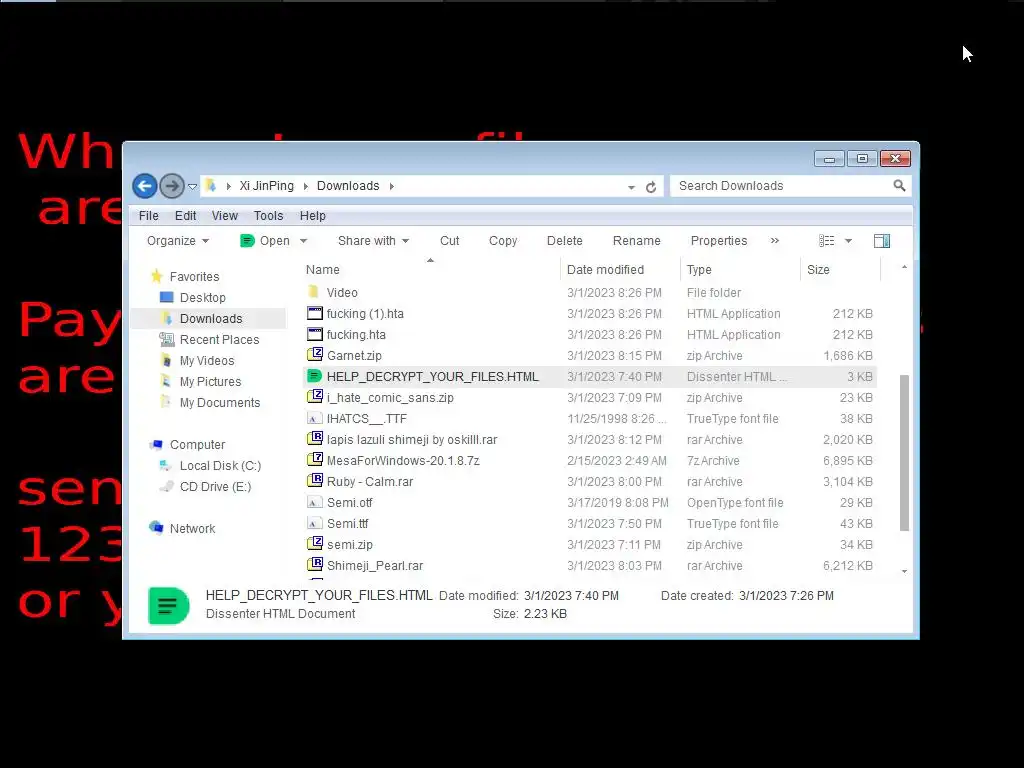Image resolution: width=1024 pixels, height=768 pixels.
Task: Click Copy in the toolbar
Action: (x=503, y=241)
